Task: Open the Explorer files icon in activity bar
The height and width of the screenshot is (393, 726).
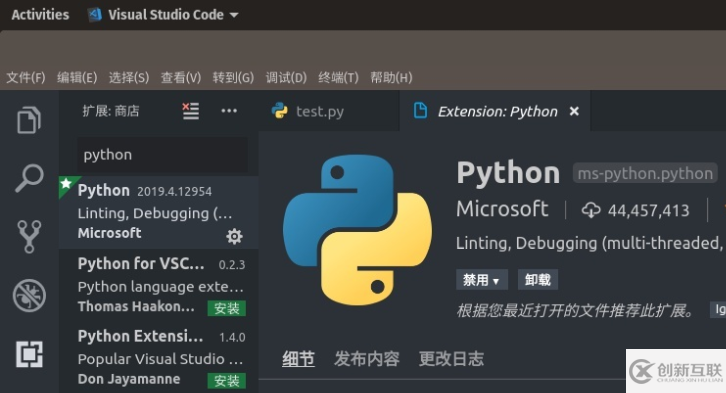Action: coord(29,119)
